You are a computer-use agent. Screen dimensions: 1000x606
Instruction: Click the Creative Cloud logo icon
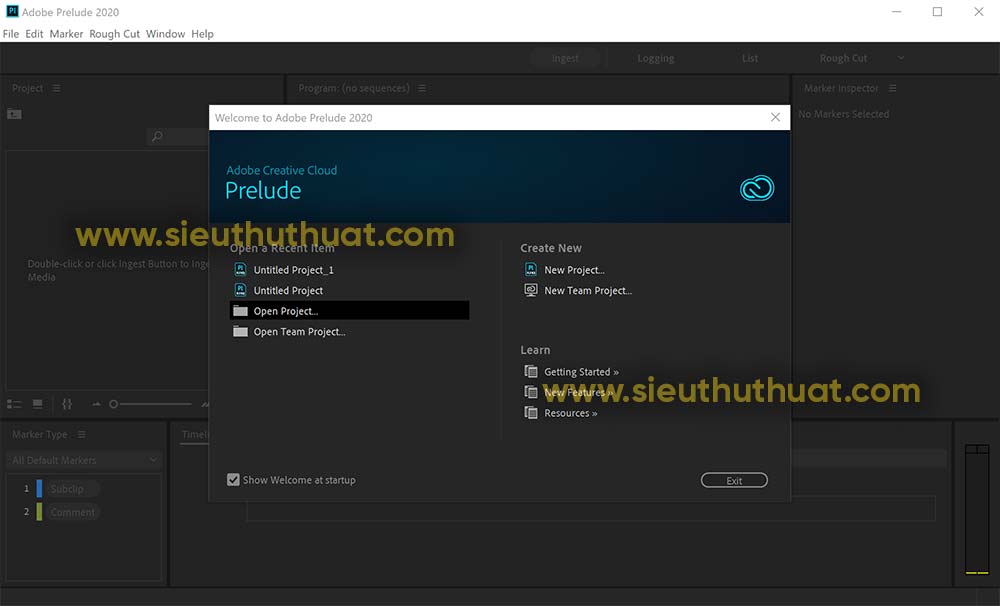pyautogui.click(x=757, y=188)
